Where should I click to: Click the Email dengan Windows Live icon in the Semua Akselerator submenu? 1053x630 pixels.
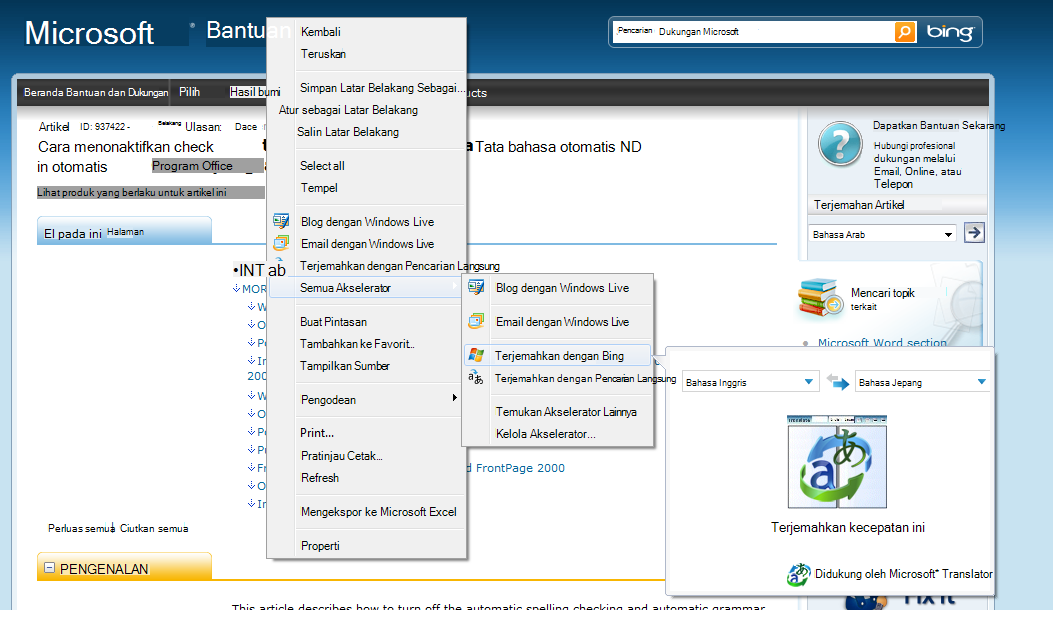click(x=476, y=322)
